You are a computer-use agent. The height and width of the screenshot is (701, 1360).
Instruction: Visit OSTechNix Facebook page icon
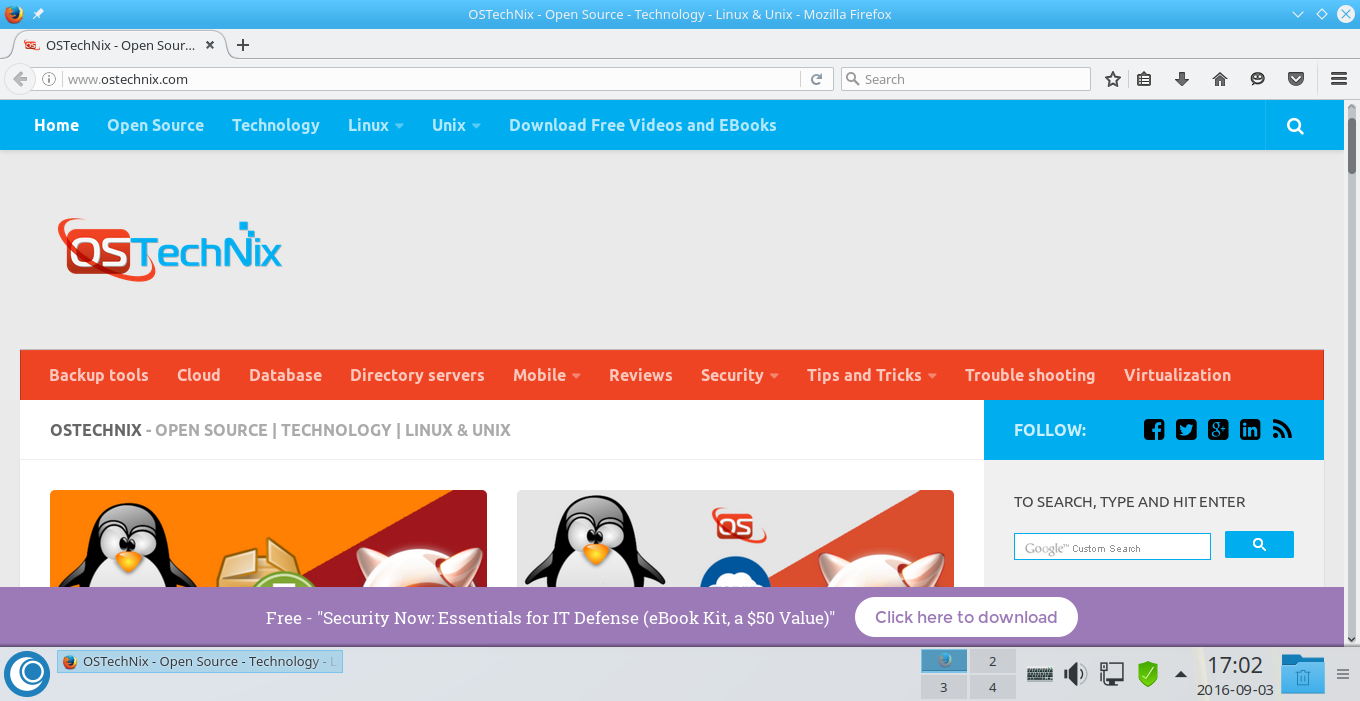pyautogui.click(x=1154, y=430)
